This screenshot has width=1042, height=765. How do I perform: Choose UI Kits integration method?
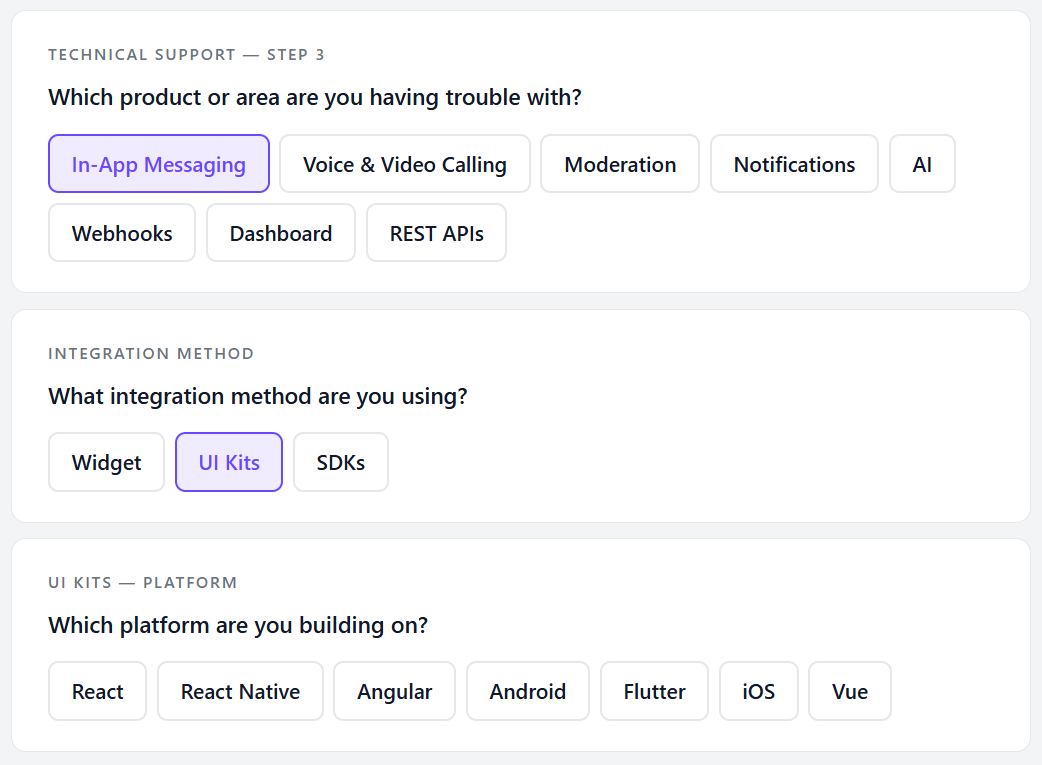click(229, 463)
